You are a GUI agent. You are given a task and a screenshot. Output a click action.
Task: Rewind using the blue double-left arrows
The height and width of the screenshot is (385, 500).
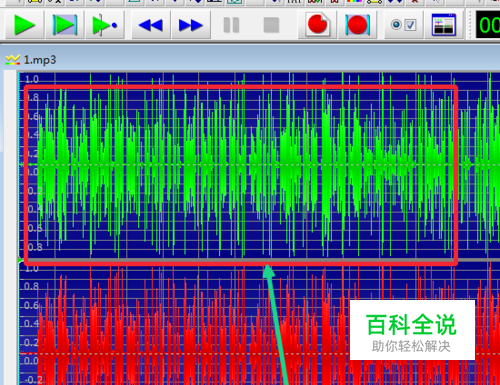coord(151,25)
